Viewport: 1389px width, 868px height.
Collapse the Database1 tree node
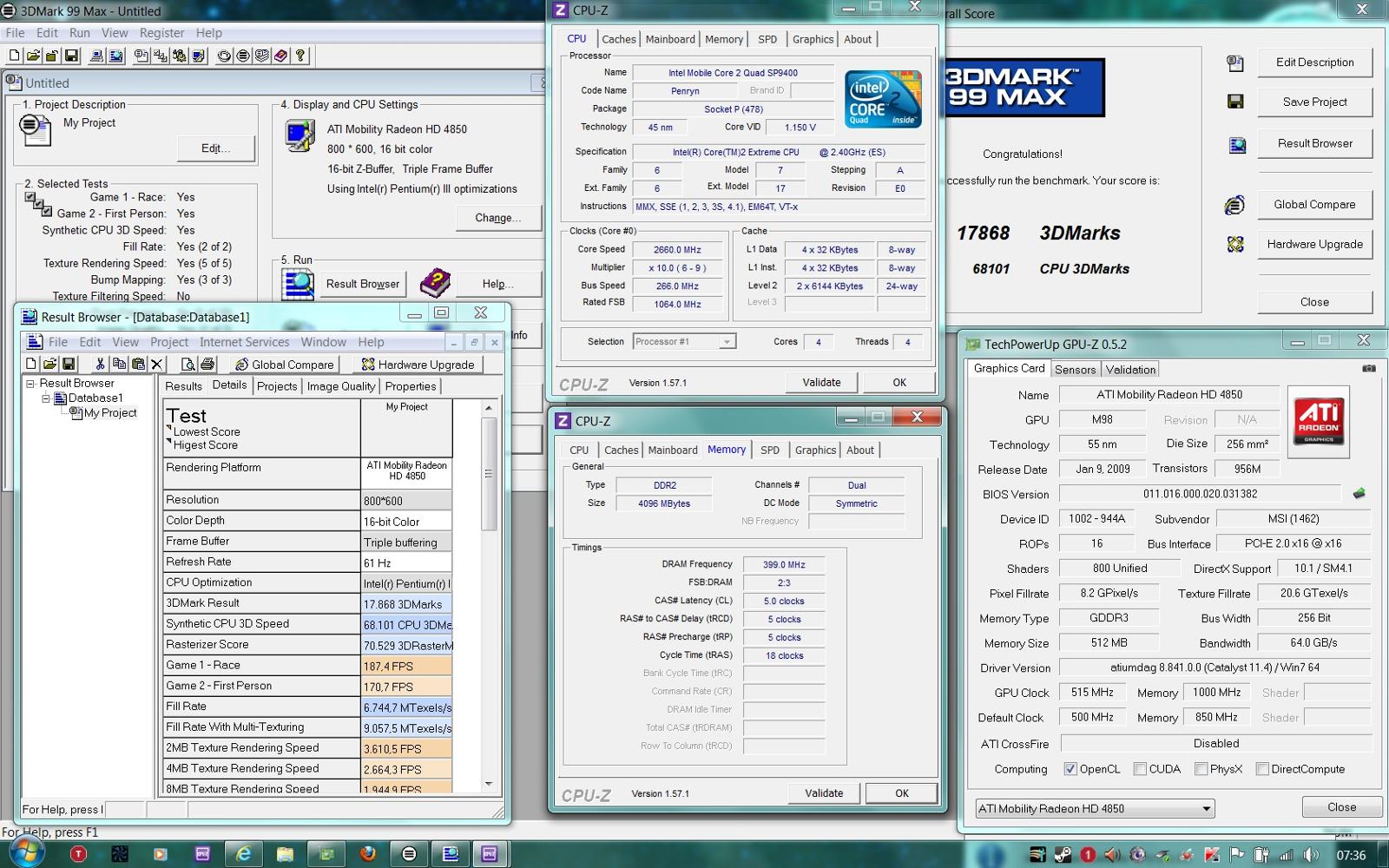(x=46, y=398)
